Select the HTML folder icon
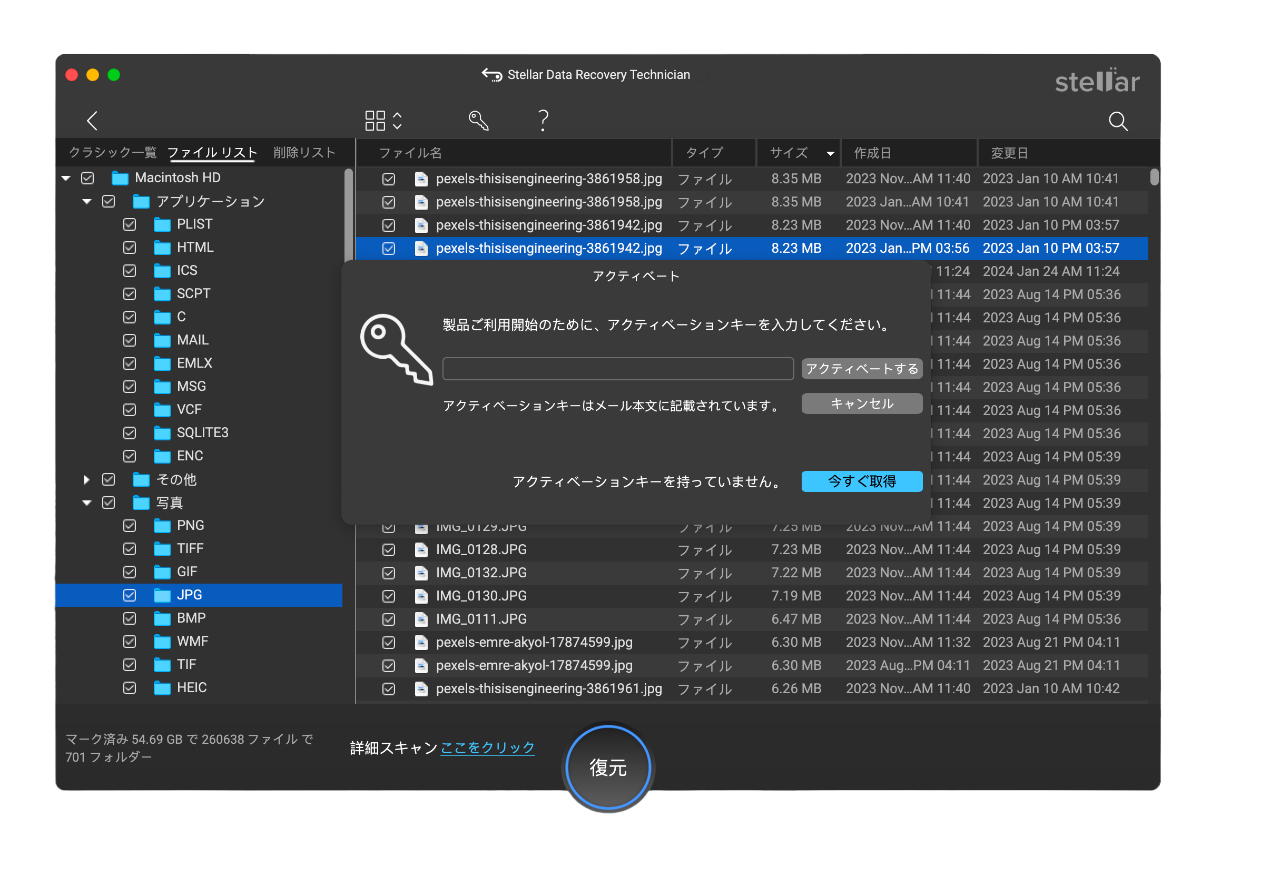 point(162,247)
